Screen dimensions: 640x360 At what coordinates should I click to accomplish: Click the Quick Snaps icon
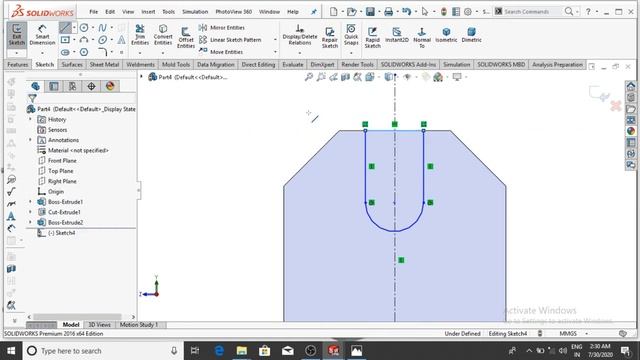(x=351, y=35)
